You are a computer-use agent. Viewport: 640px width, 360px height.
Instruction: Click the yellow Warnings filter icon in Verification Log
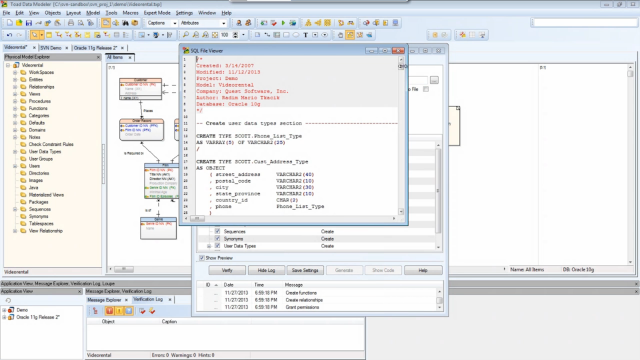(x=119, y=311)
